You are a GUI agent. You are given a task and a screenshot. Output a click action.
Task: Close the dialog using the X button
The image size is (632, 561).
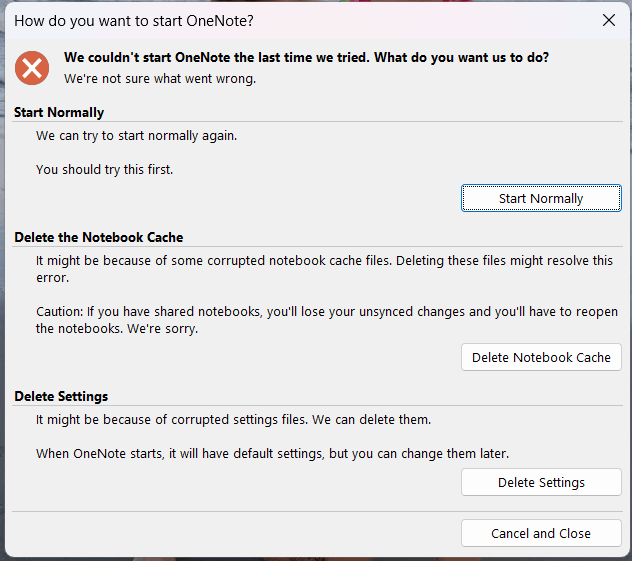pyautogui.click(x=608, y=19)
